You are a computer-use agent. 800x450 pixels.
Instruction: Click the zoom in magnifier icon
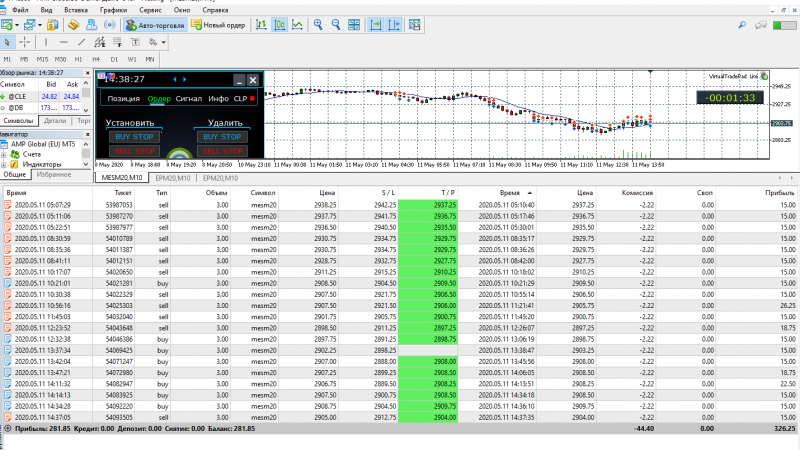(318, 24)
